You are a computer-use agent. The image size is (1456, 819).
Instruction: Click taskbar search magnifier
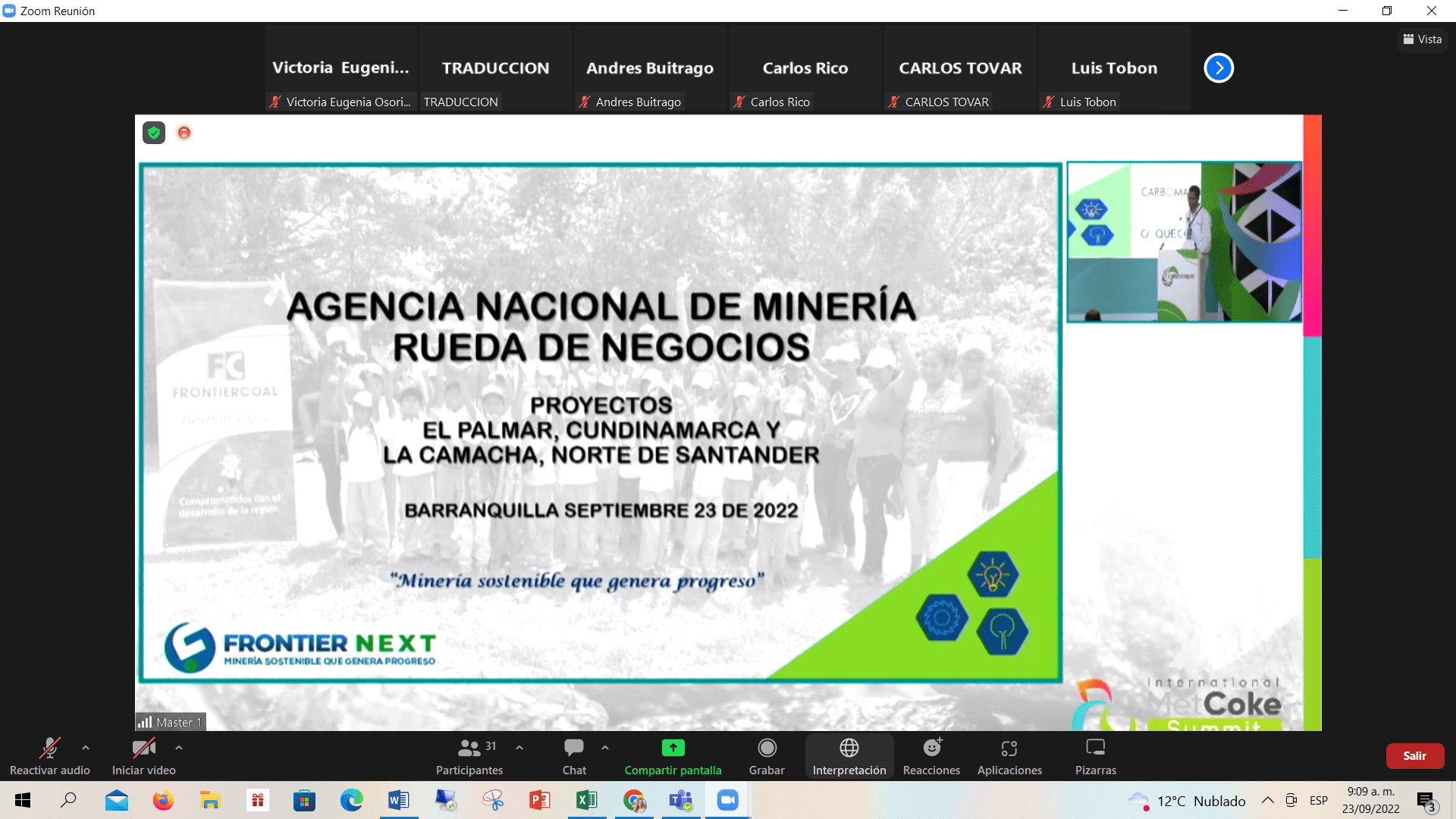(69, 800)
